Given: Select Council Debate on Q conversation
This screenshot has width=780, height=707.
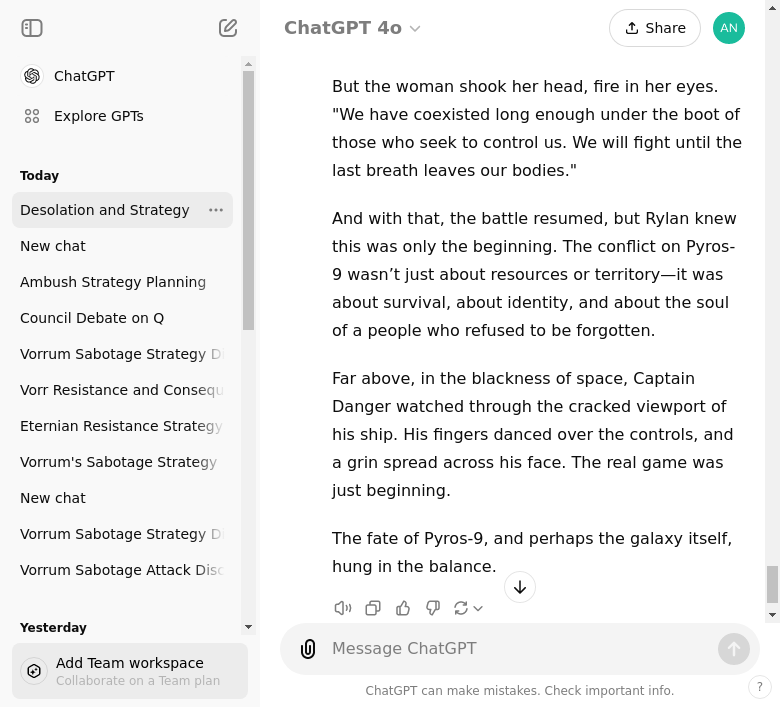Looking at the screenshot, I should tap(92, 318).
